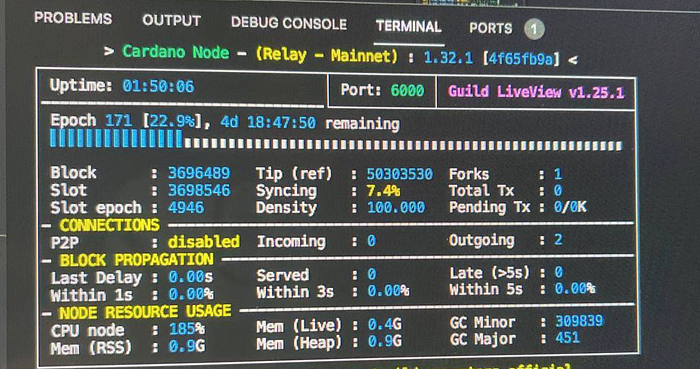Open the PORTS tab
Viewport: 700px width, 369px height.
coord(490,29)
